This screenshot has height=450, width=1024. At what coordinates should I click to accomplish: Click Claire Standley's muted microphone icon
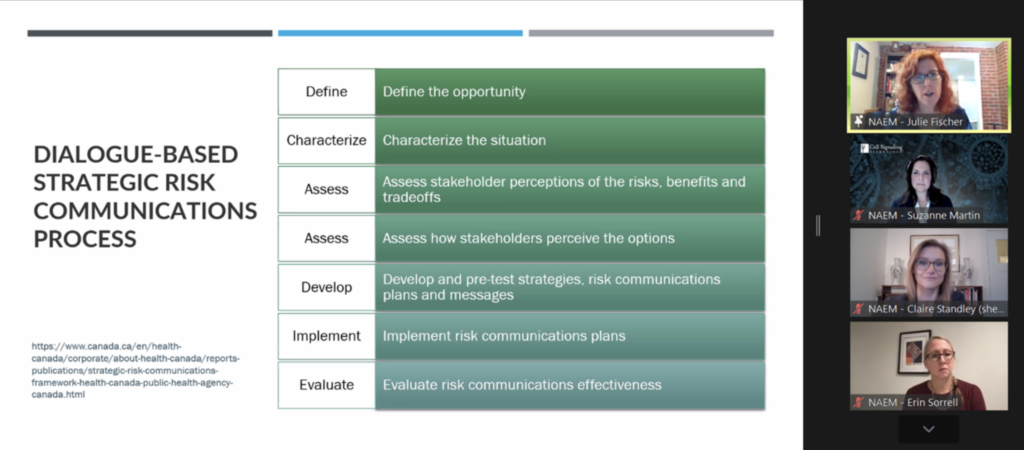coord(858,309)
